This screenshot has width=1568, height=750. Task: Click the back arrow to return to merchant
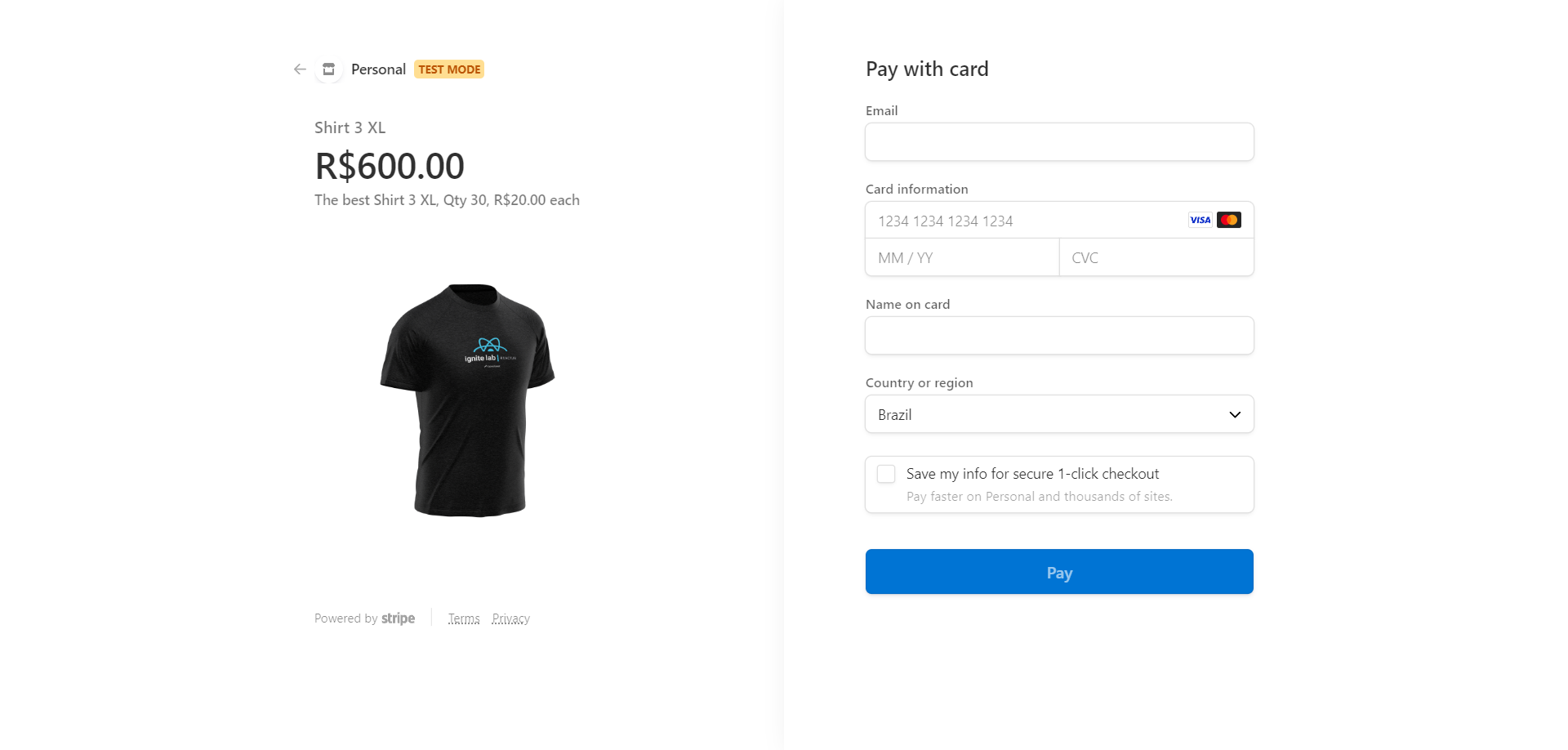coord(299,69)
